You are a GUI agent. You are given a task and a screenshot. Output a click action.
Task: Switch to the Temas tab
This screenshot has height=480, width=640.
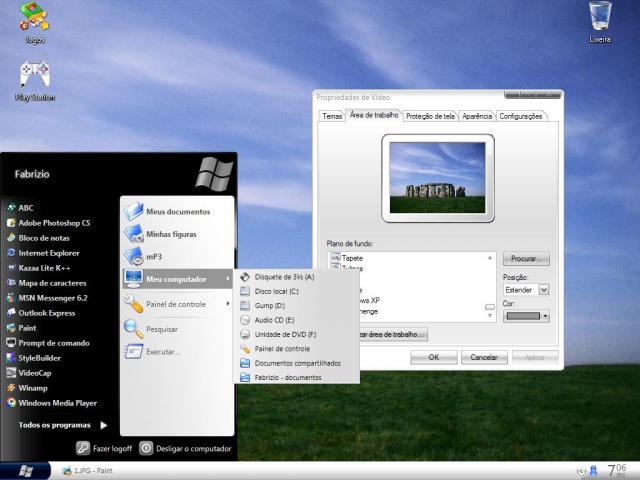332,116
